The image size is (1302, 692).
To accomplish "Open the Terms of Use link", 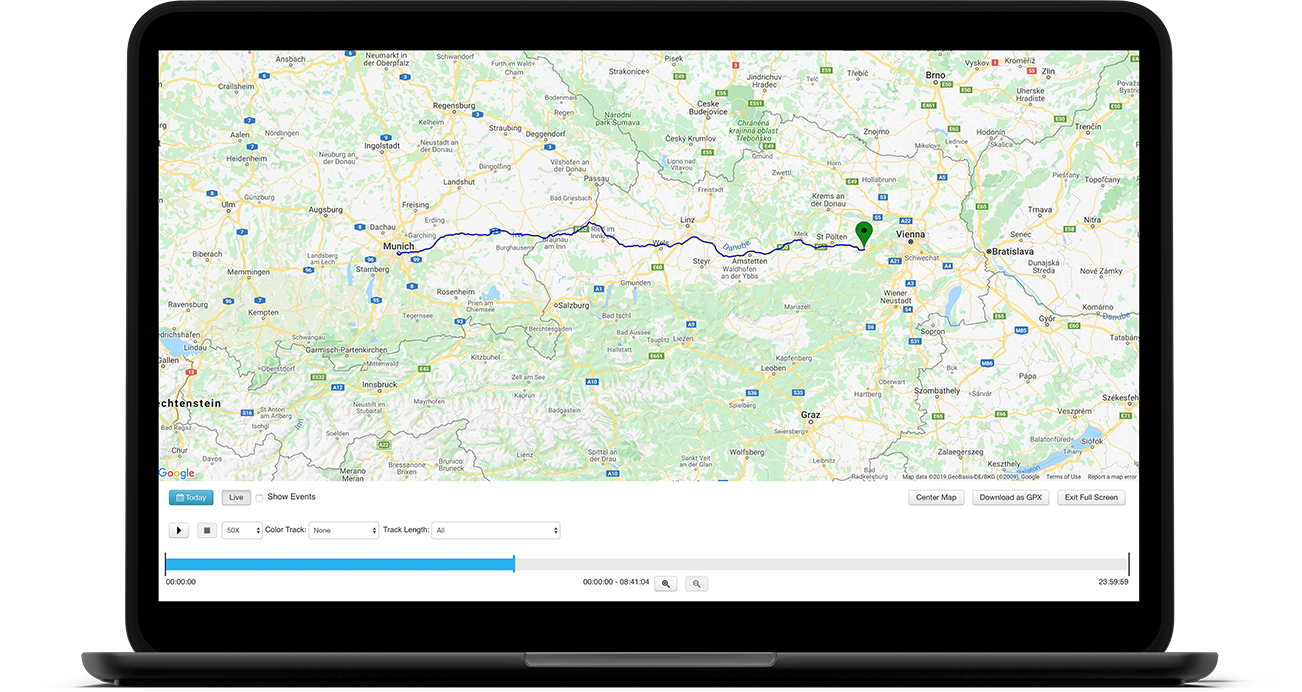I will [x=1063, y=477].
